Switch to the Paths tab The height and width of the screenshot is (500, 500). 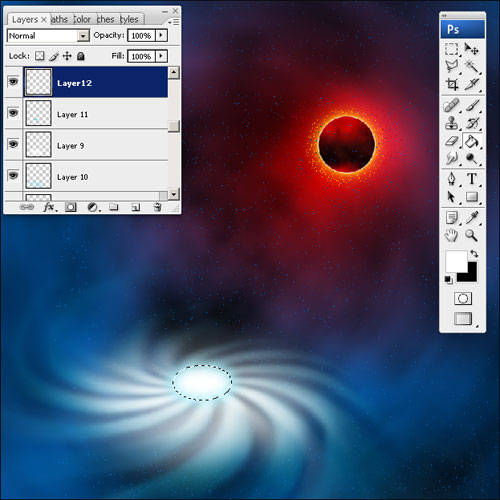(59, 19)
